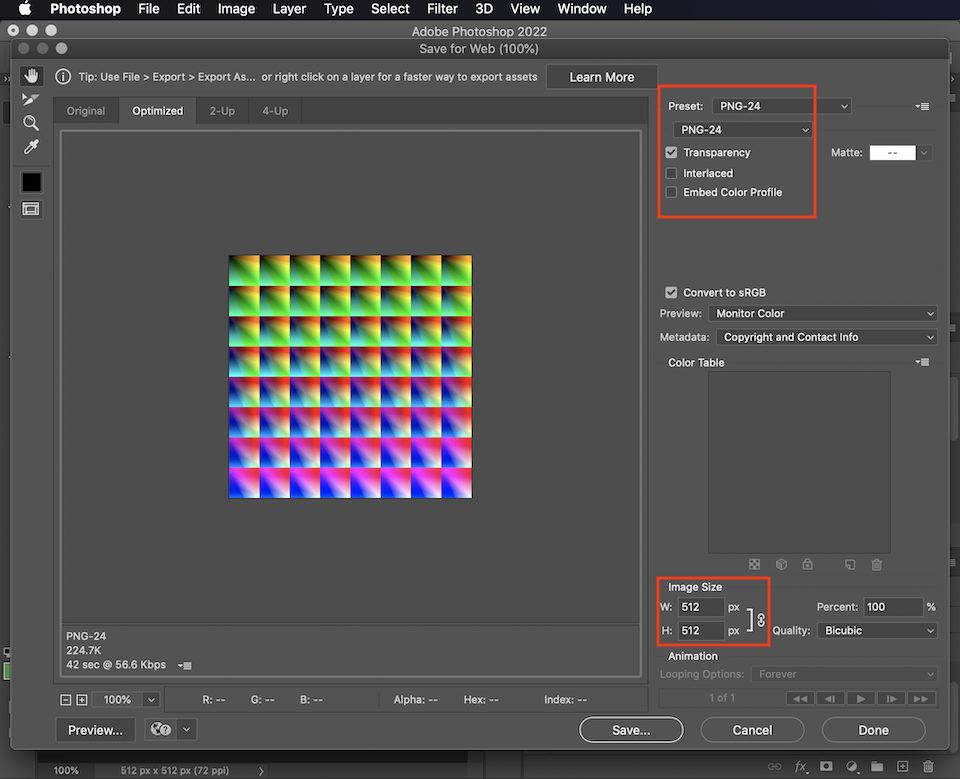
Task: Click the create new layer icon behind the dialog
Action: coord(902,766)
